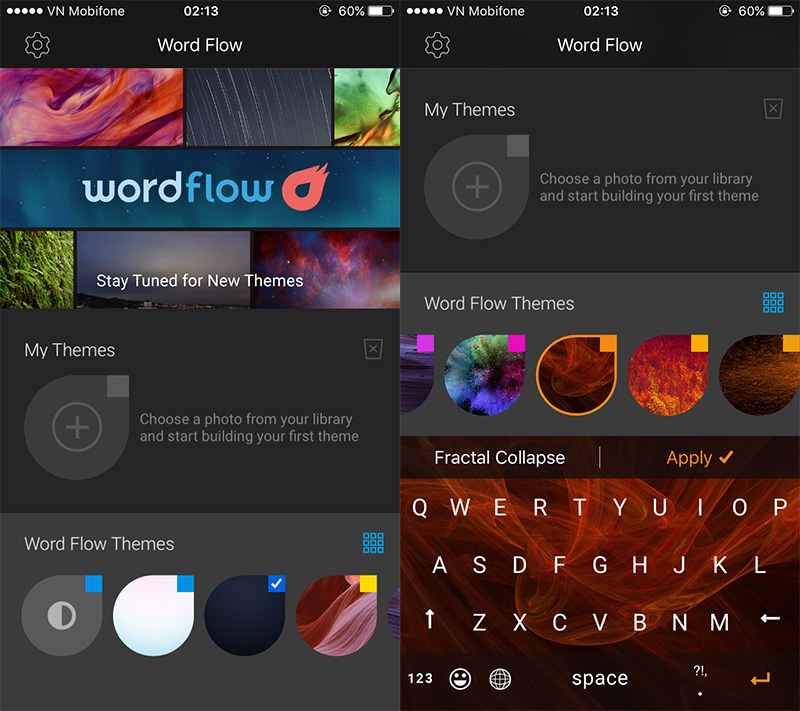Tap add-photo plus circle in right My Themes

pos(477,187)
